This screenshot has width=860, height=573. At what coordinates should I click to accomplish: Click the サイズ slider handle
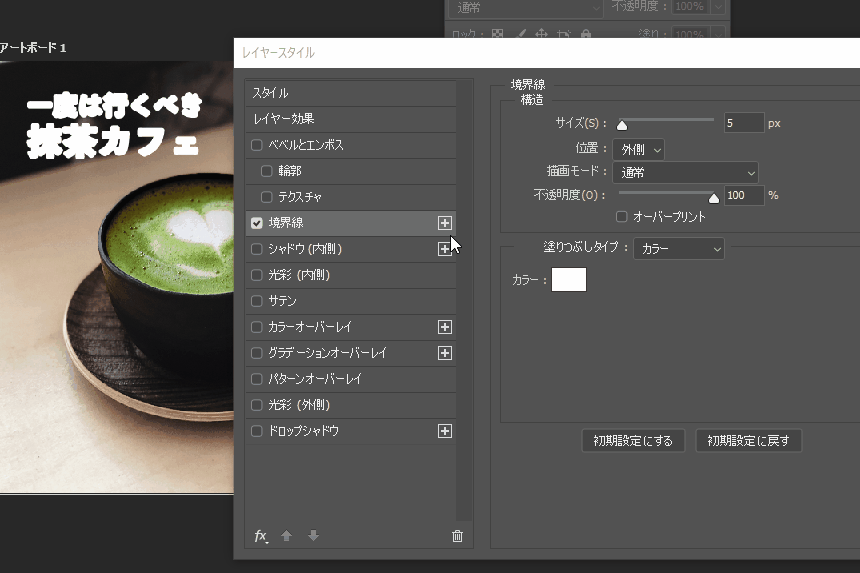tap(622, 126)
